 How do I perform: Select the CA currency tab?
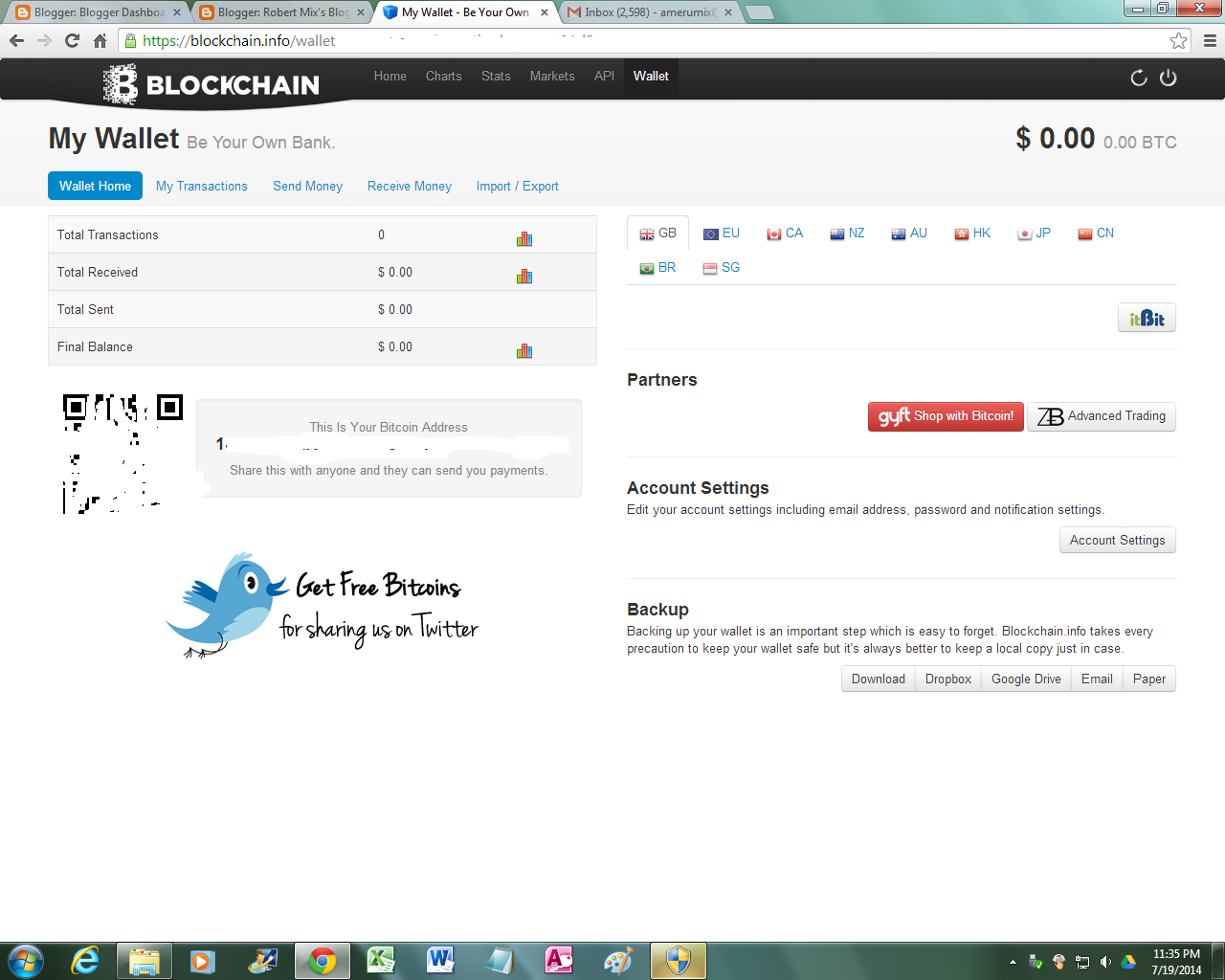pyautogui.click(x=785, y=234)
